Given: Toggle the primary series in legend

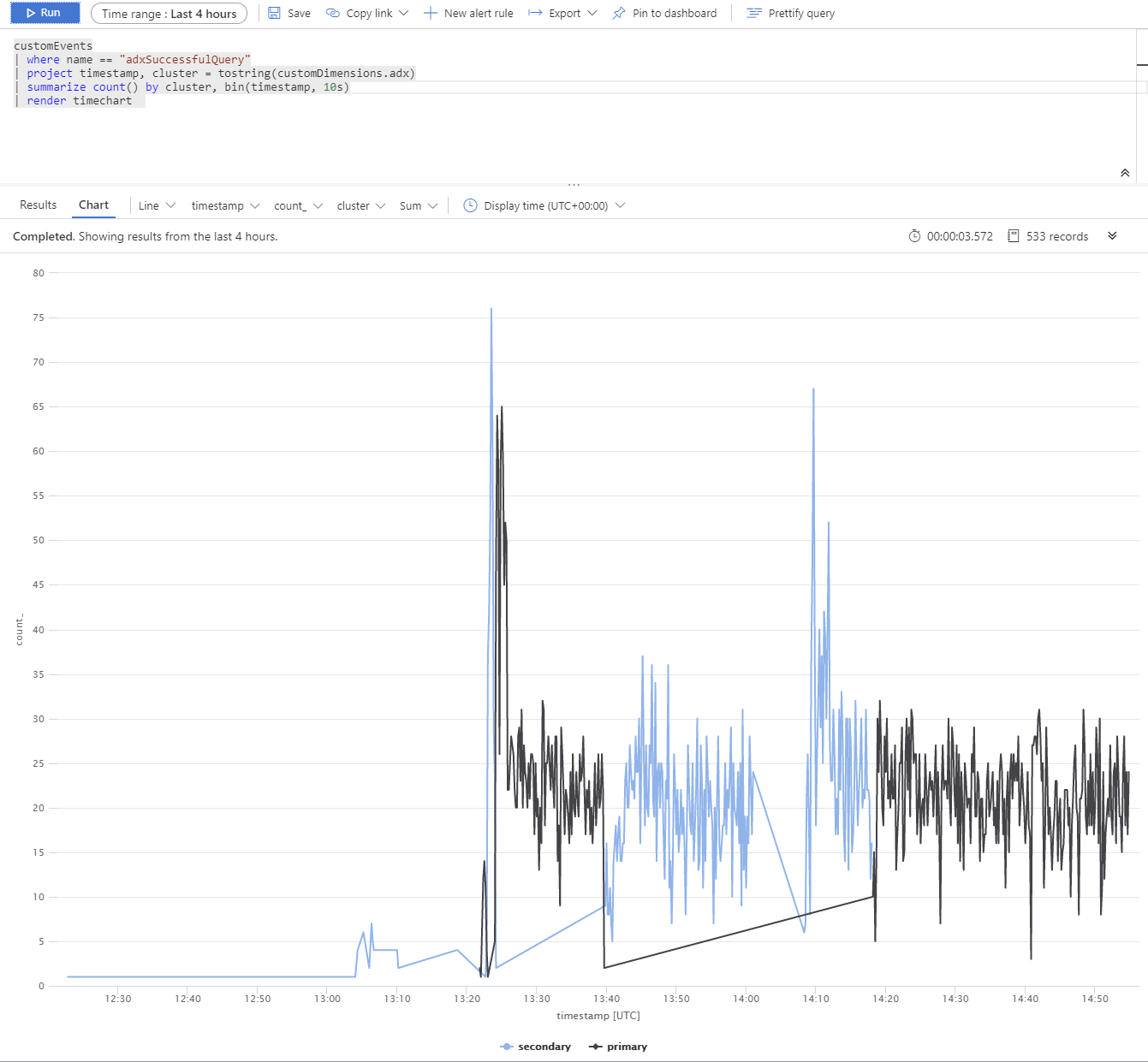Looking at the screenshot, I should tap(618, 1047).
